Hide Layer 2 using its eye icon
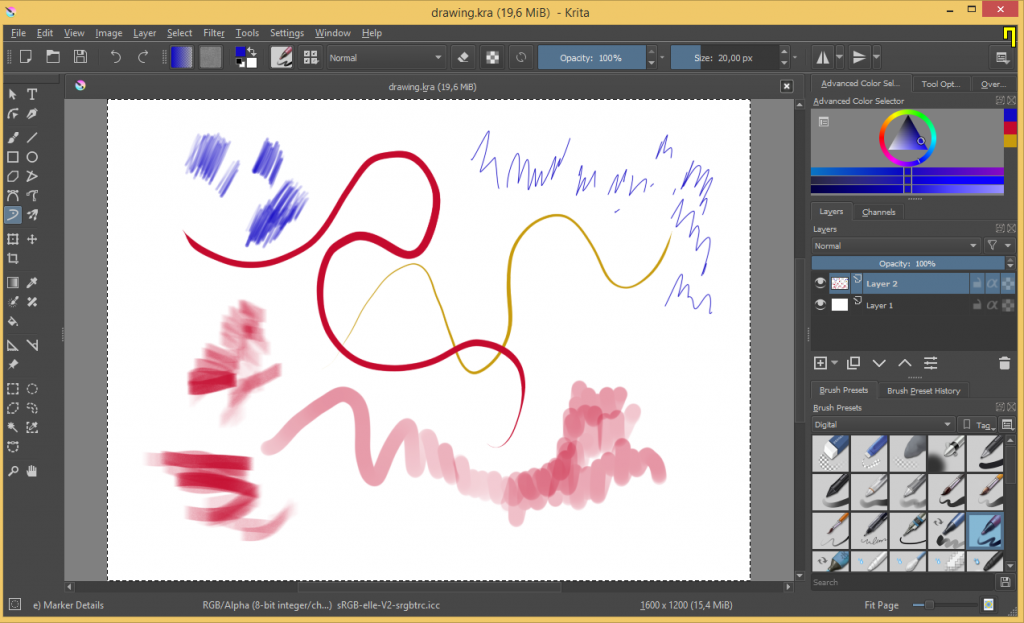The width and height of the screenshot is (1024, 623). (x=820, y=284)
